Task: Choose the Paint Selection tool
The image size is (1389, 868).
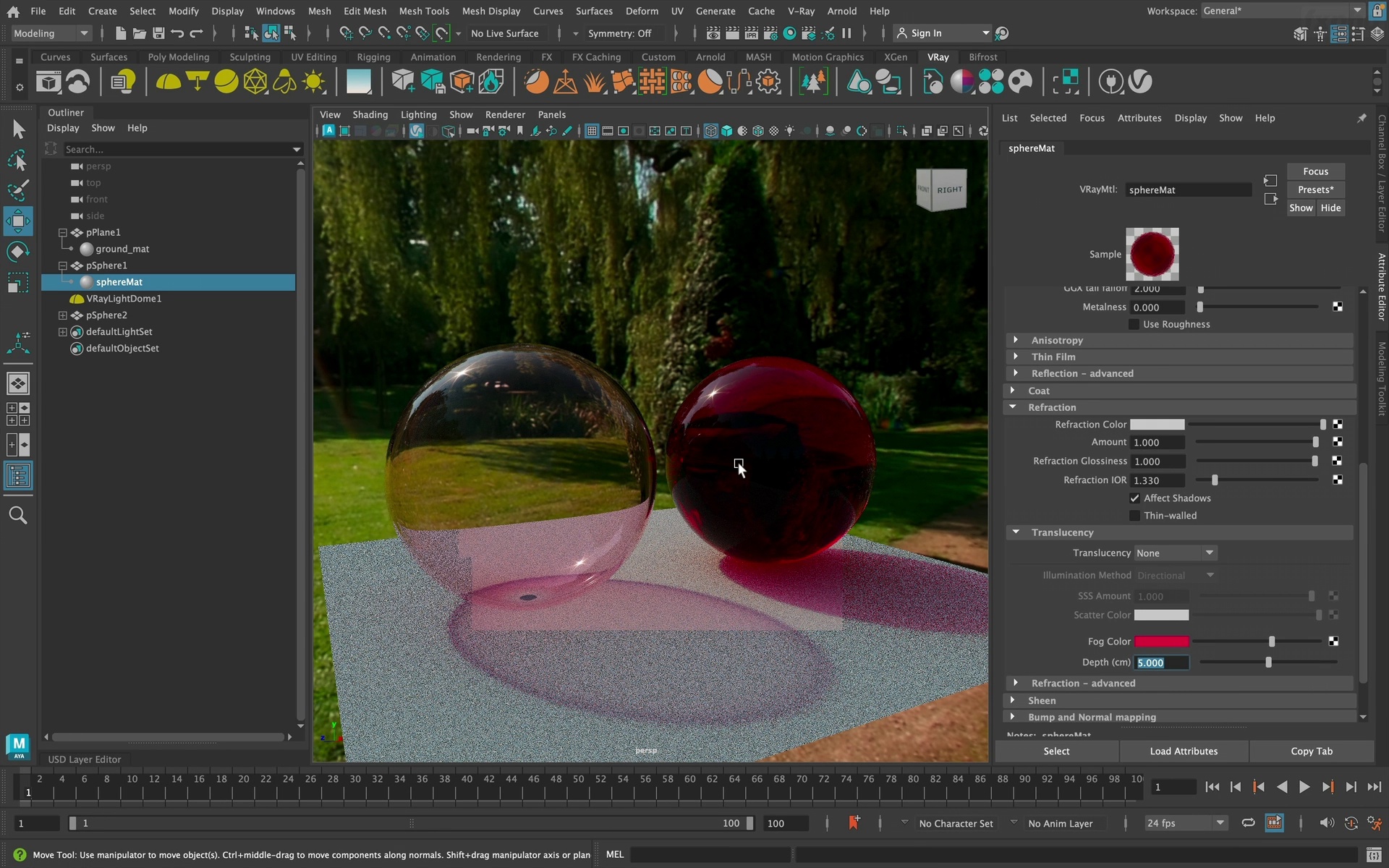Action: pos(18,191)
